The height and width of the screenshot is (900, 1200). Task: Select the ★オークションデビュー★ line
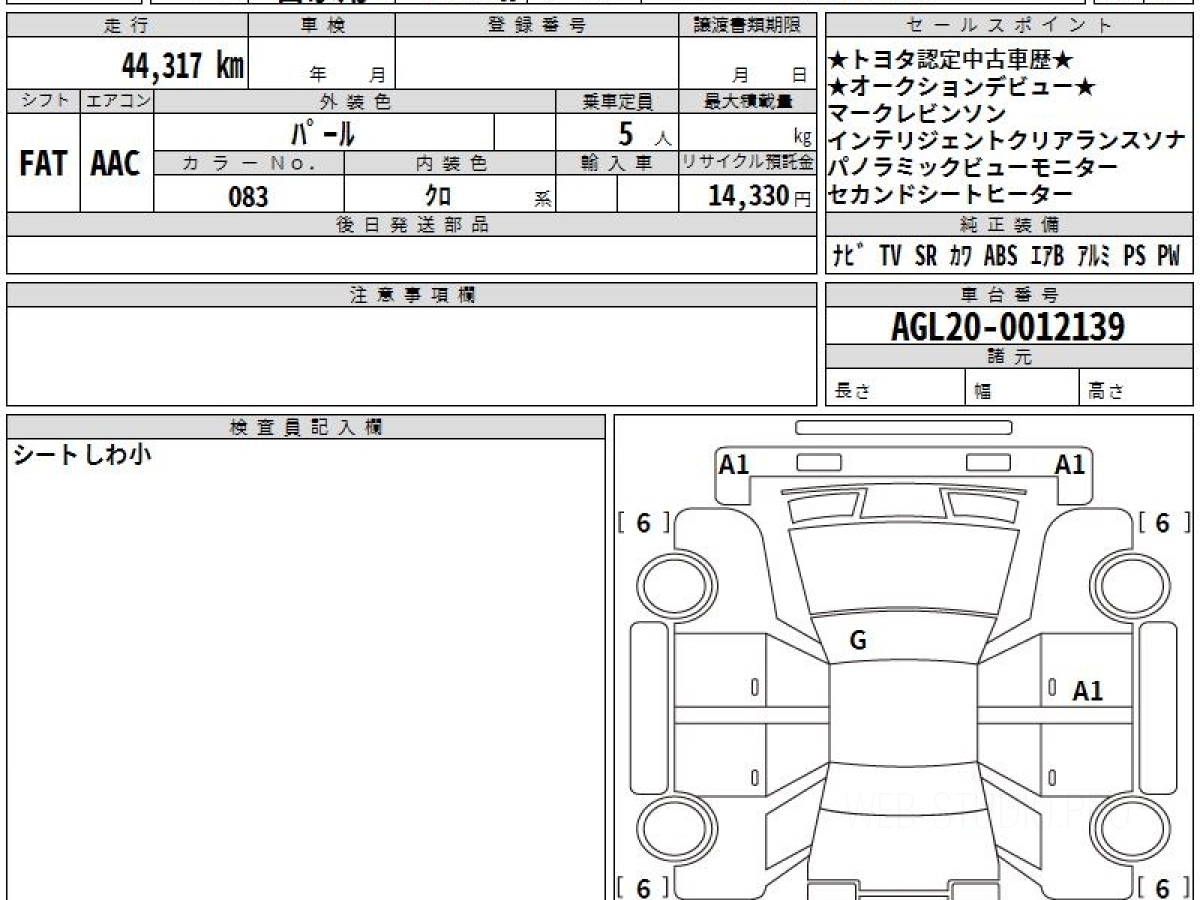point(963,88)
